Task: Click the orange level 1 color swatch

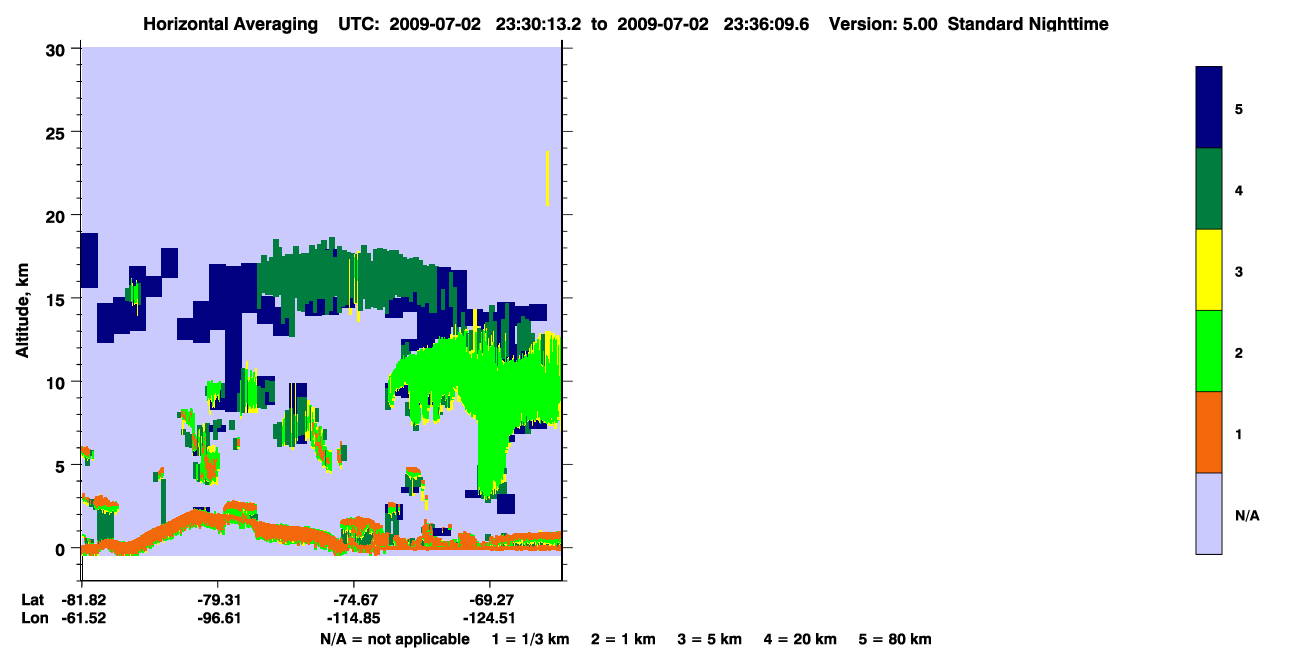Action: (1209, 432)
